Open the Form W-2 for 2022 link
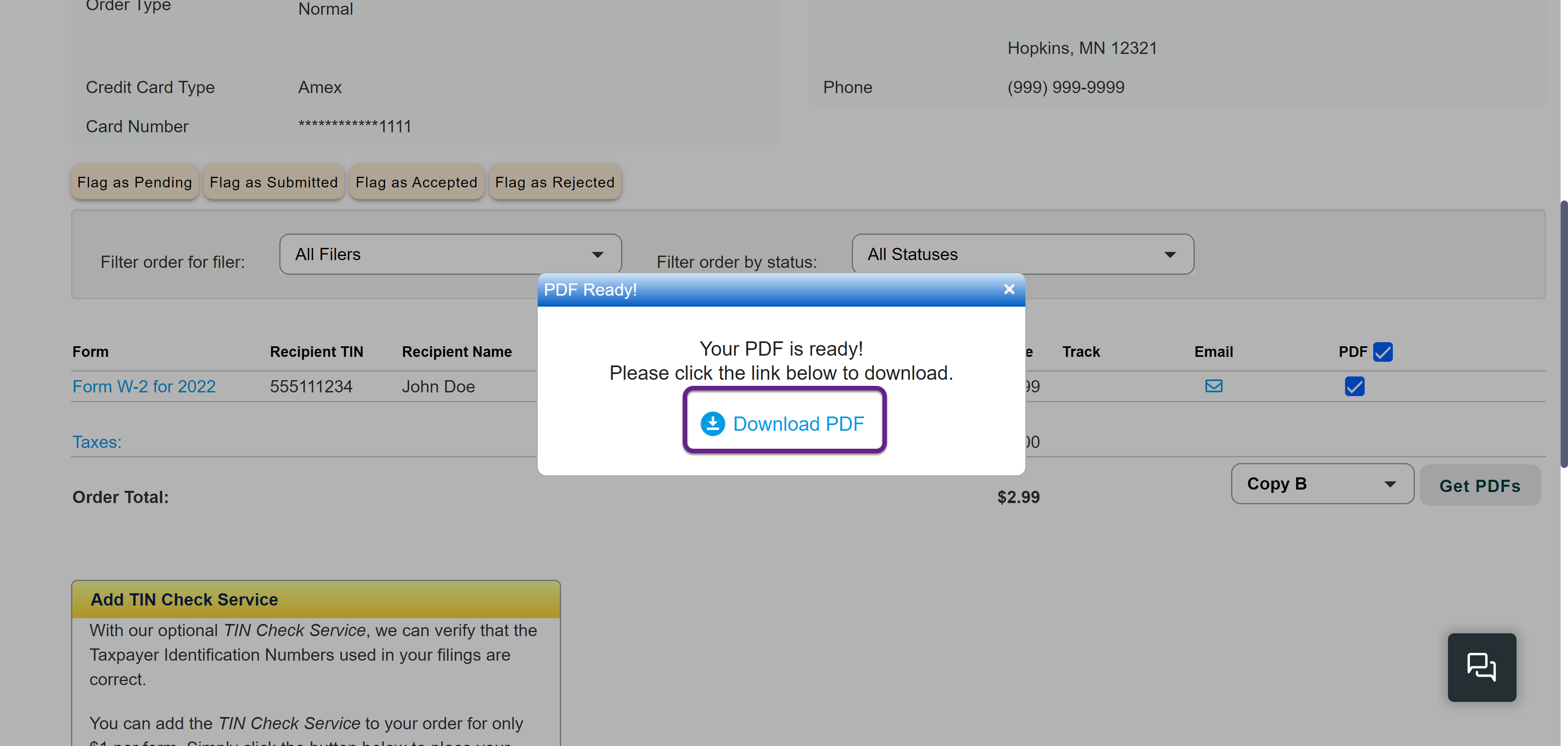The height and width of the screenshot is (746, 1568). [144, 386]
